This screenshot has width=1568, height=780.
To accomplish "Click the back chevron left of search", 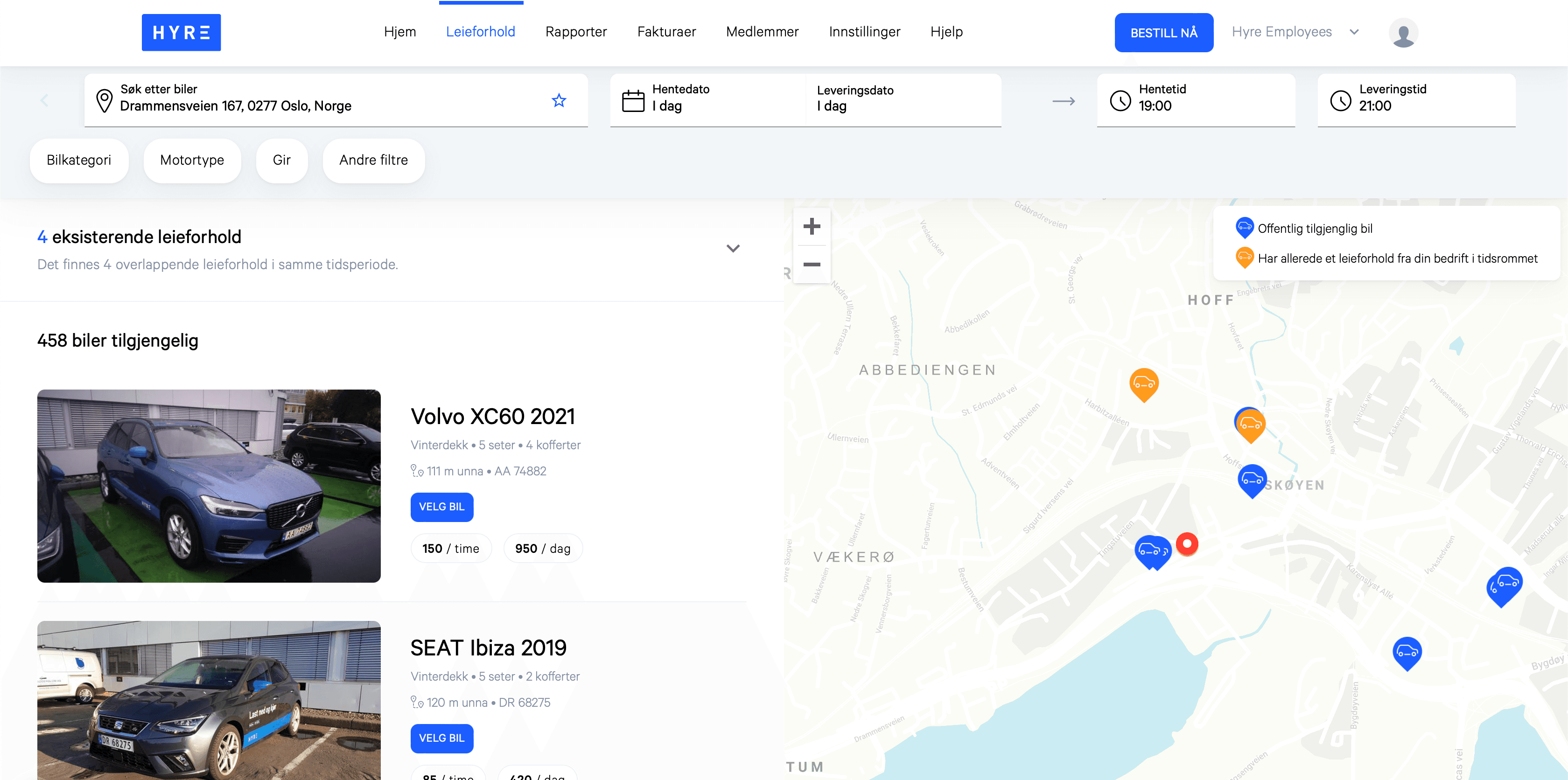I will (44, 100).
